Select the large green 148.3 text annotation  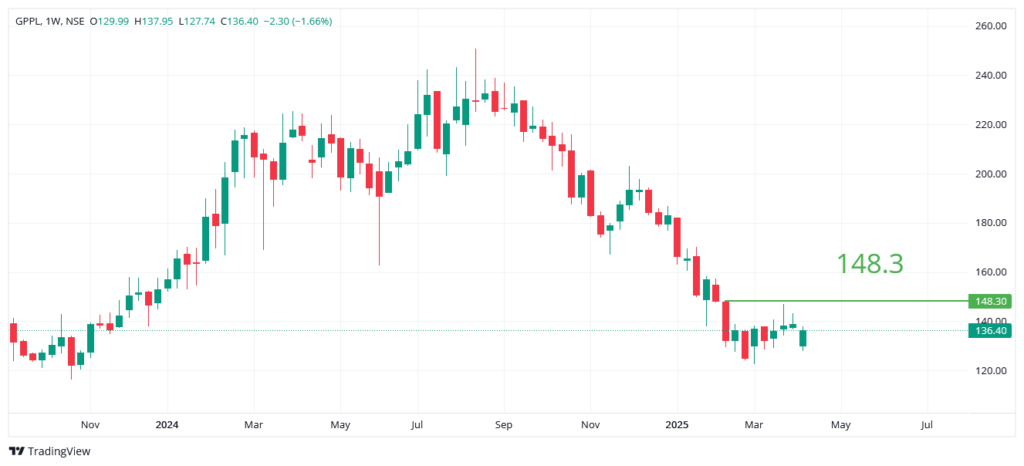(869, 264)
